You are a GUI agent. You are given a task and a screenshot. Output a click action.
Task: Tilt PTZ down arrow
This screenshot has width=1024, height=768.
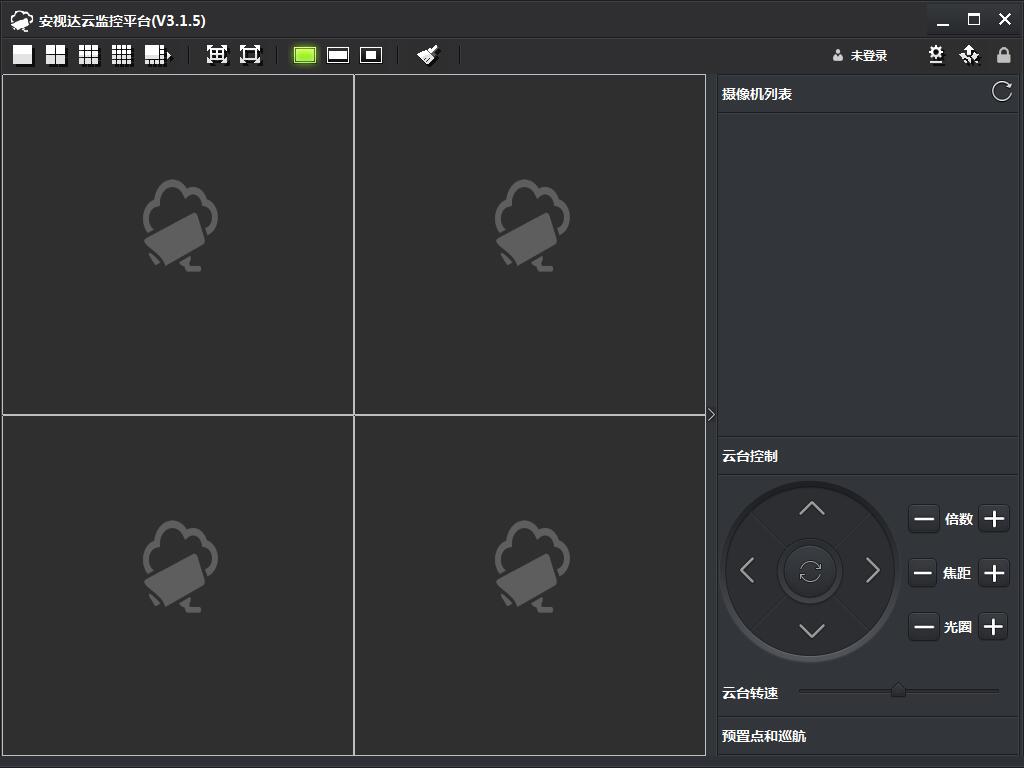pos(812,630)
